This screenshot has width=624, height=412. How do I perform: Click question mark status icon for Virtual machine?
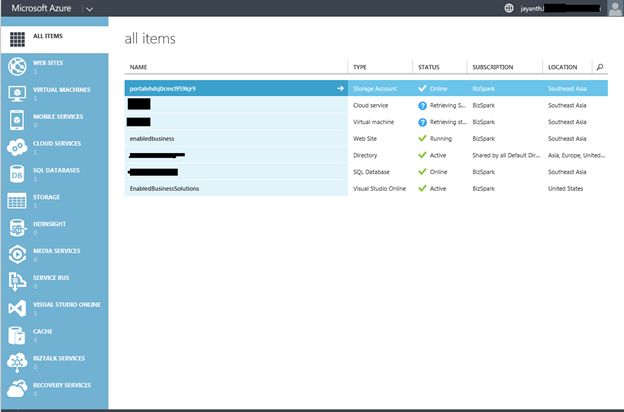(422, 122)
